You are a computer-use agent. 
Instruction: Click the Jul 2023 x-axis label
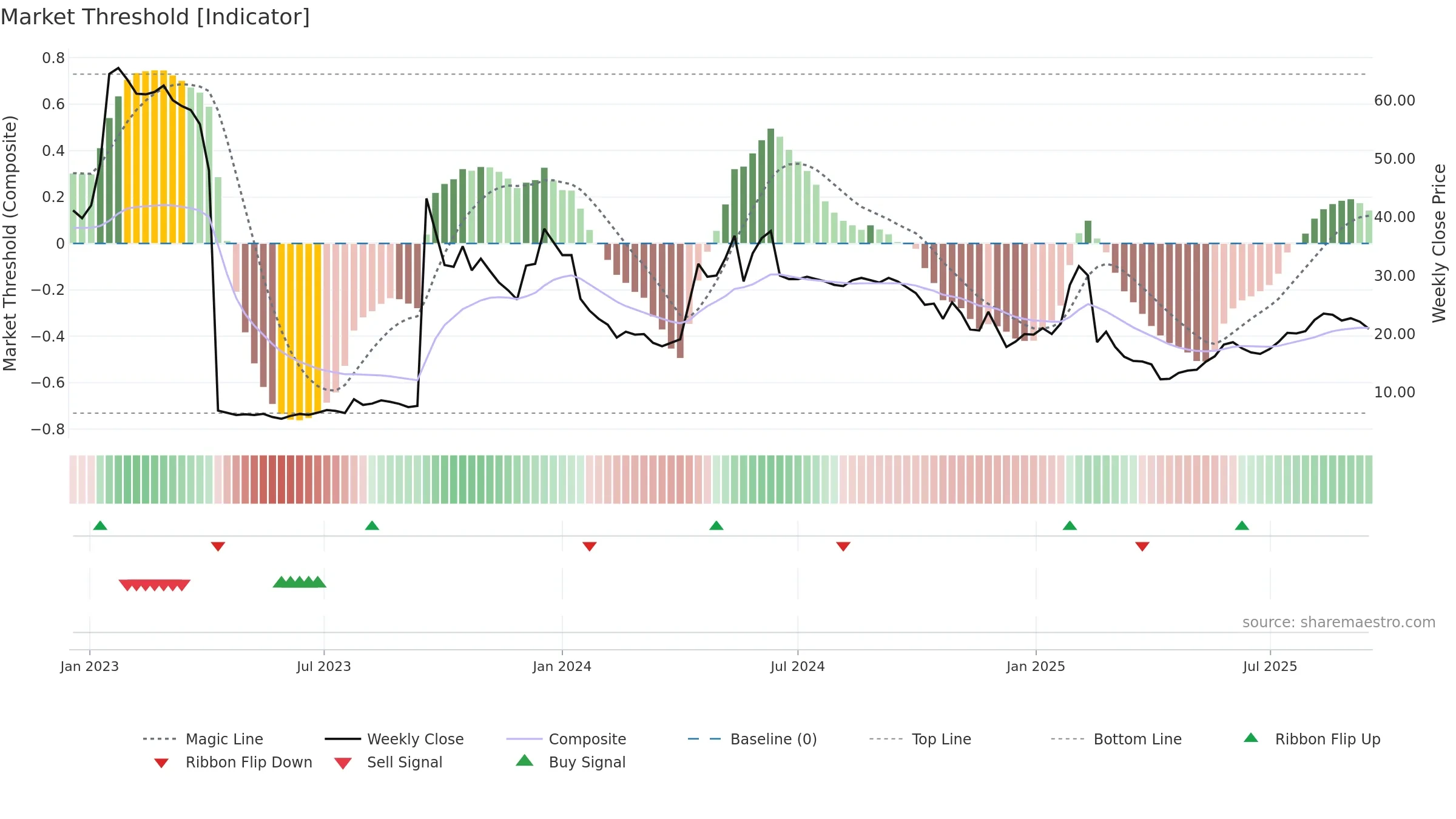click(x=324, y=667)
